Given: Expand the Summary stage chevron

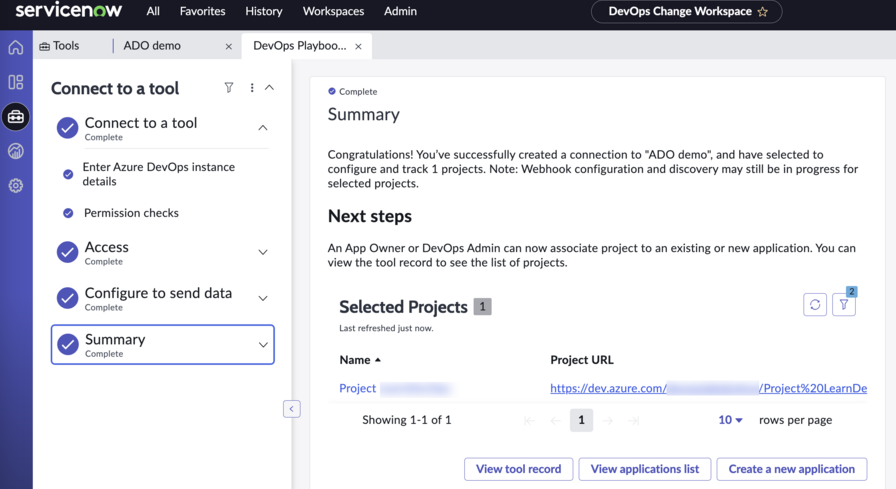Looking at the screenshot, I should pyautogui.click(x=263, y=344).
